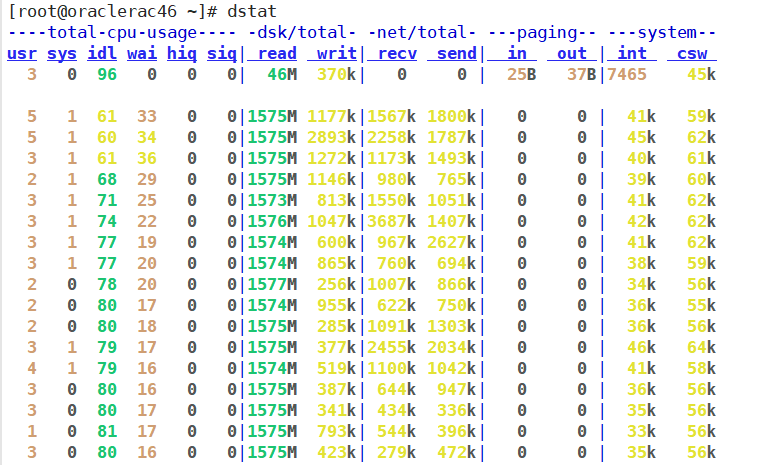Select the 813k write value
Screen dimensions: 780x465
(337, 200)
